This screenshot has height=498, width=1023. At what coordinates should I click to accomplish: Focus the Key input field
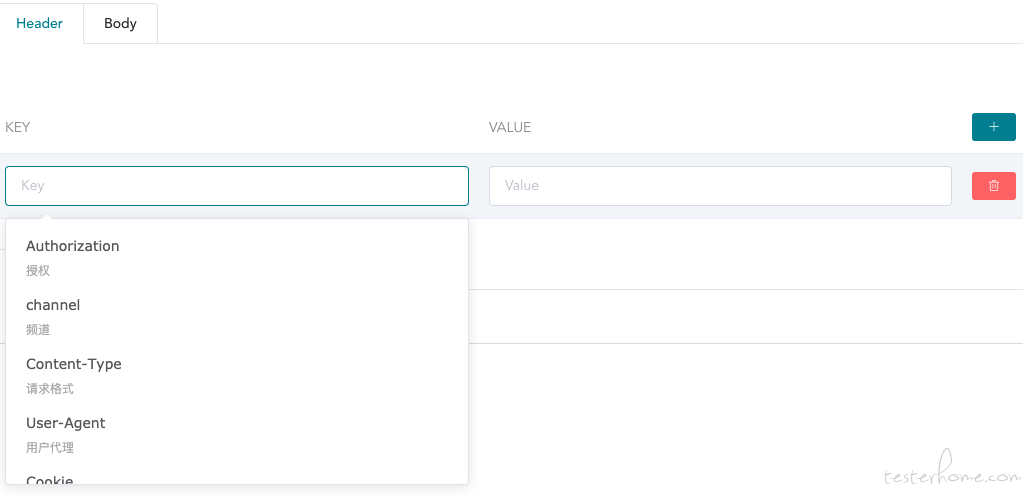tap(237, 186)
